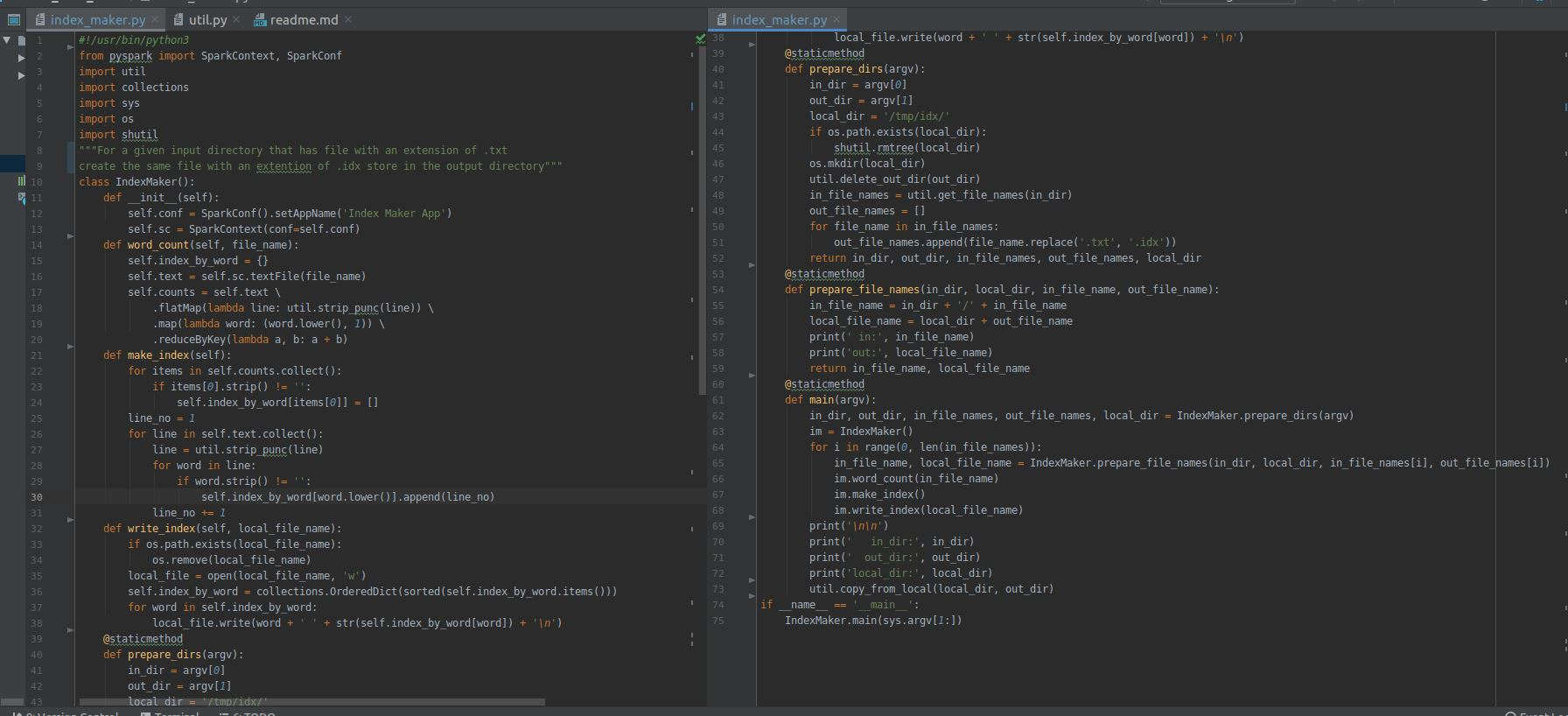Image resolution: width=1568 pixels, height=716 pixels.
Task: Click the 'import collections' line
Action: pyautogui.click(x=134, y=88)
